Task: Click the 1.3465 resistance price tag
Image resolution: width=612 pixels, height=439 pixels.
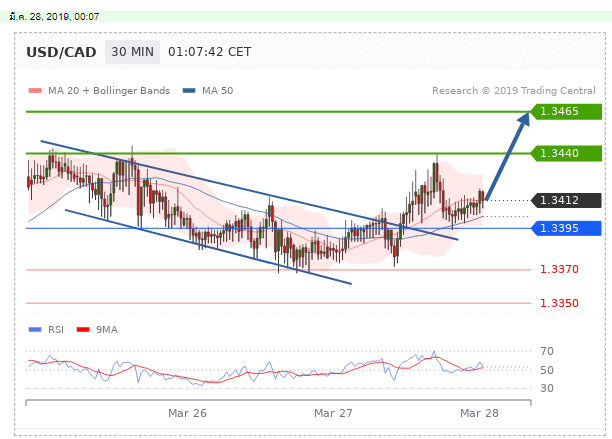Action: pyautogui.click(x=566, y=112)
